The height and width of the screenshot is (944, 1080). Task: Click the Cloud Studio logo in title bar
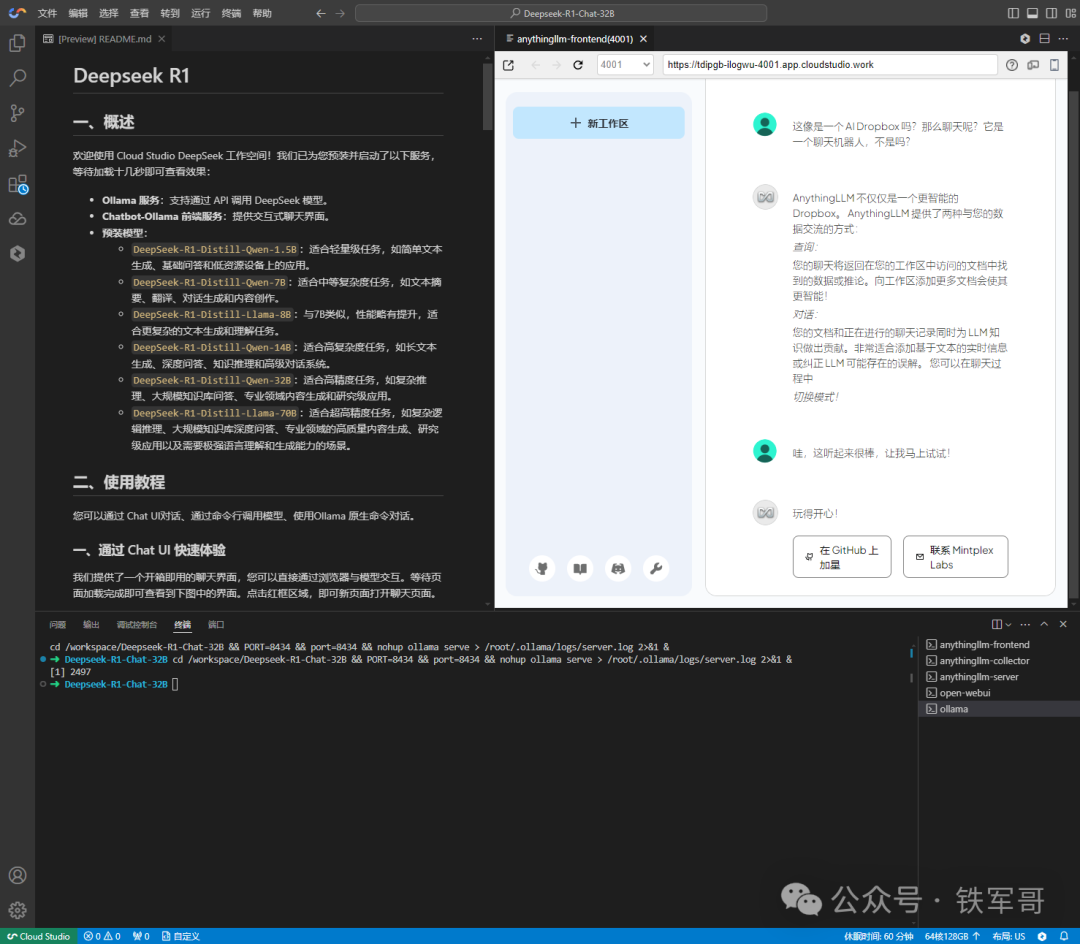[17, 13]
